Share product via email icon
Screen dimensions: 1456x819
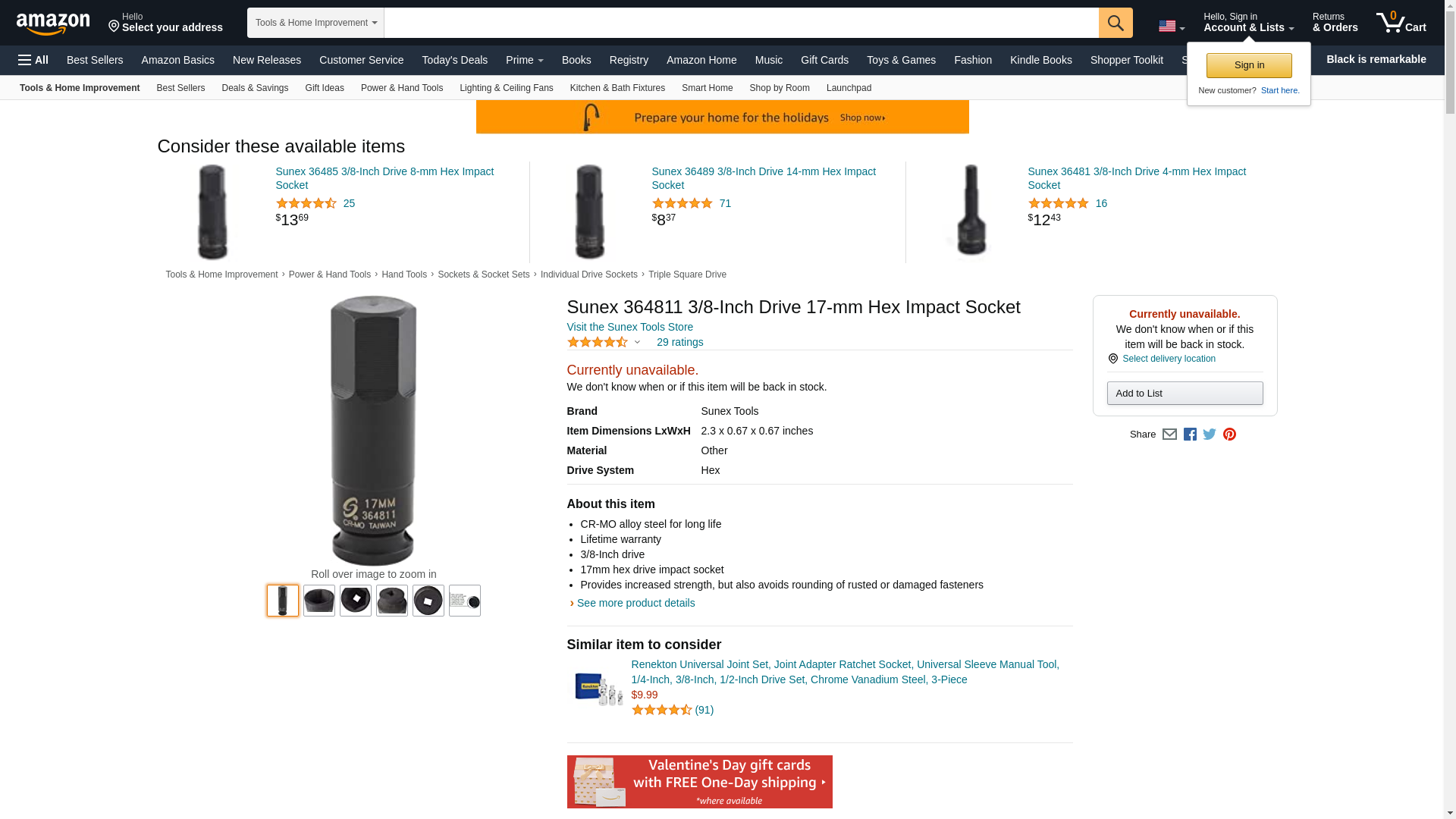pos(1169,435)
